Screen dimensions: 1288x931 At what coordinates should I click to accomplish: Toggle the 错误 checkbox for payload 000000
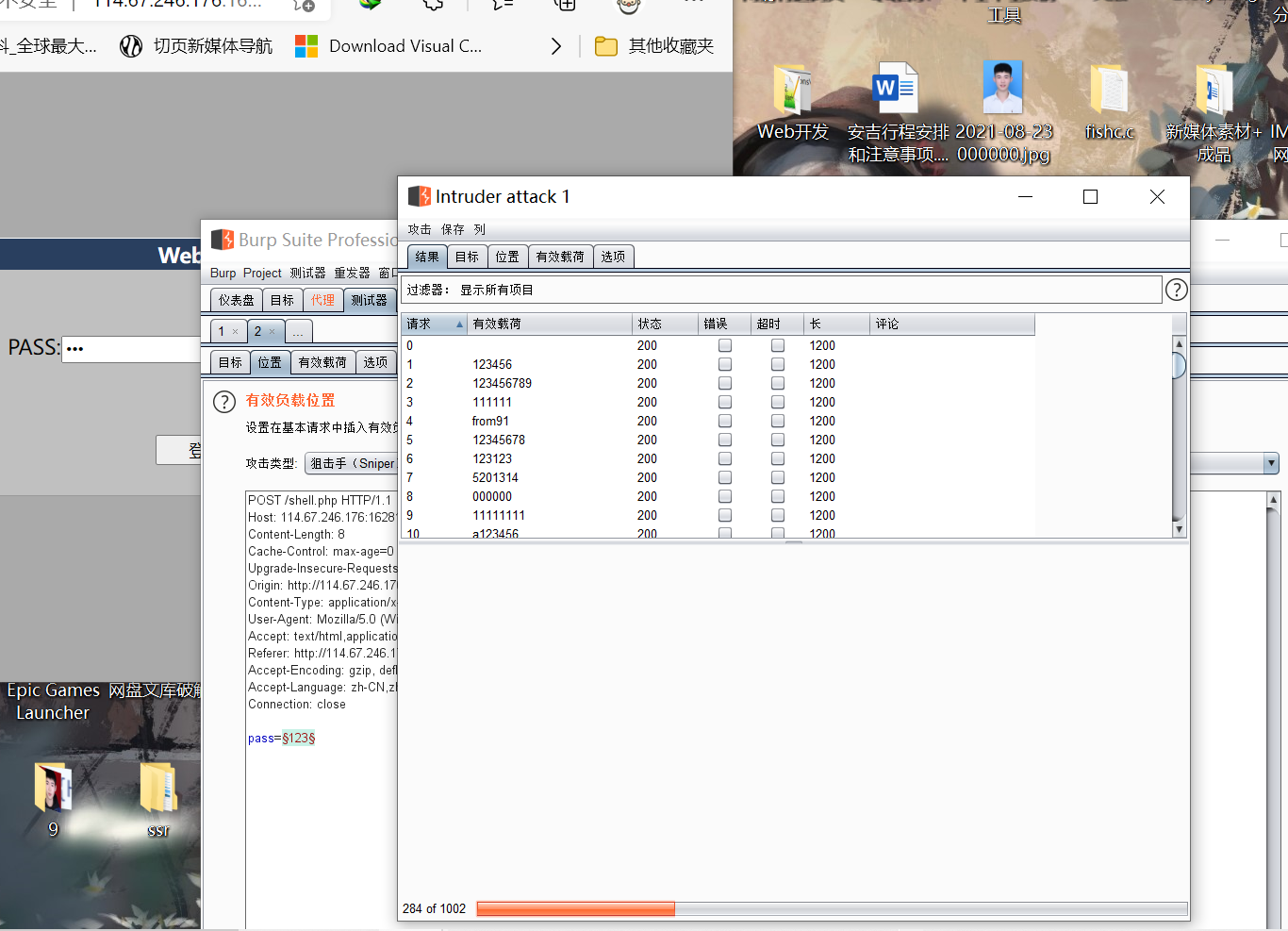click(725, 496)
